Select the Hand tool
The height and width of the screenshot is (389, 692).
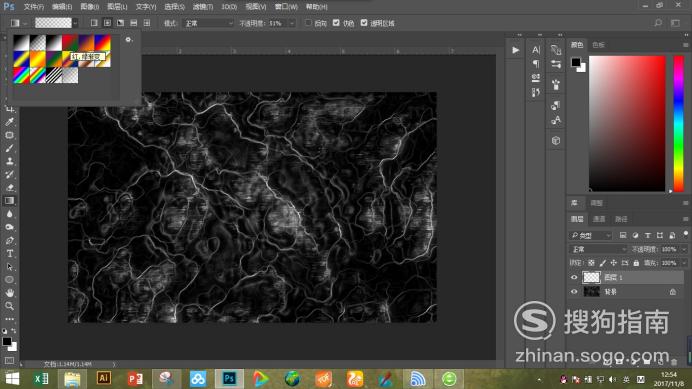click(x=9, y=293)
